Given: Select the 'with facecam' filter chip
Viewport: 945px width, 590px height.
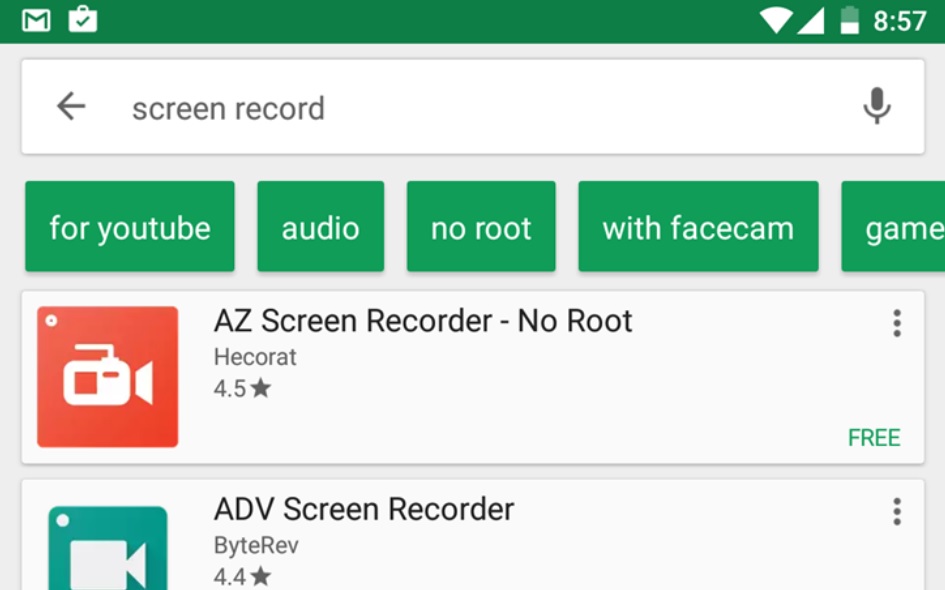Looking at the screenshot, I should [x=698, y=227].
